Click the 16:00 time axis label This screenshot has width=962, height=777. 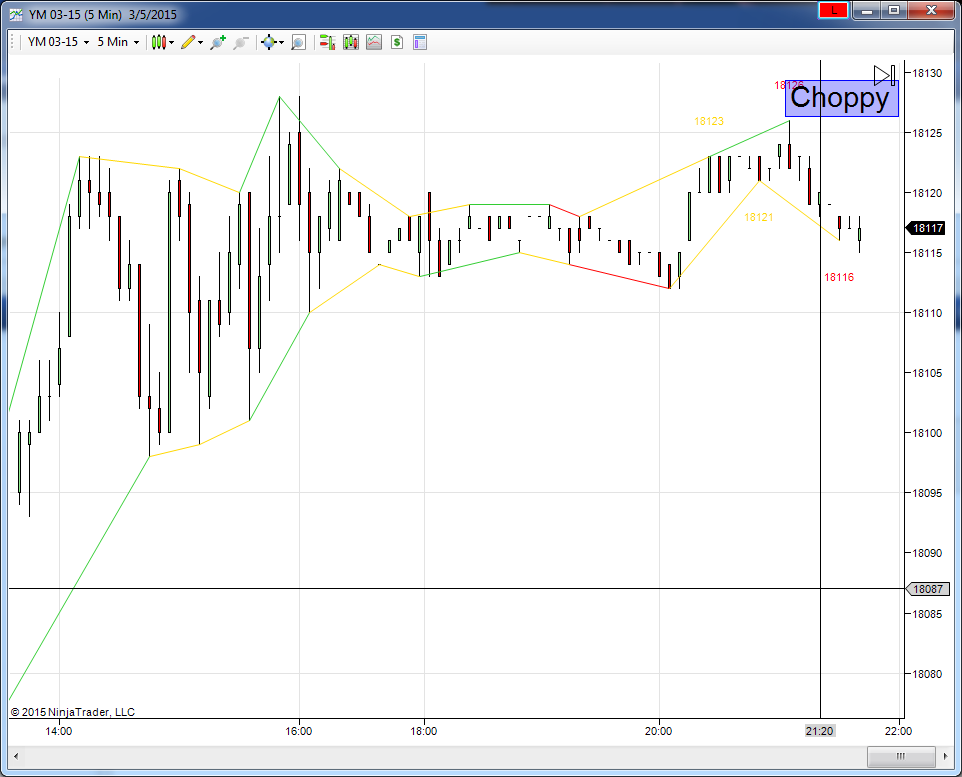pyautogui.click(x=299, y=731)
